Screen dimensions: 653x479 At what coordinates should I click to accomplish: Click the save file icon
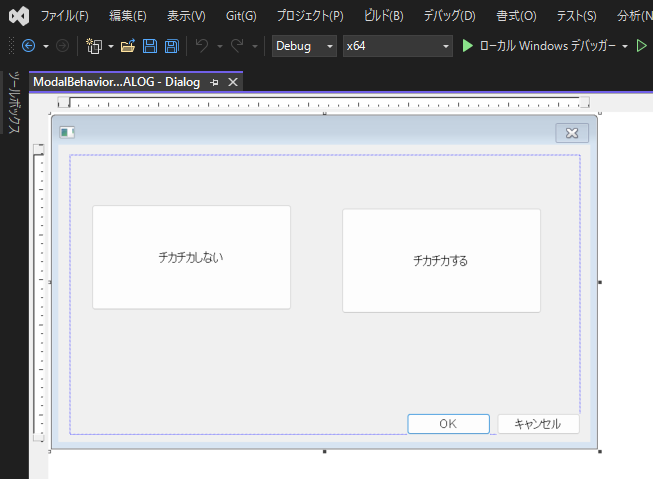pos(149,46)
